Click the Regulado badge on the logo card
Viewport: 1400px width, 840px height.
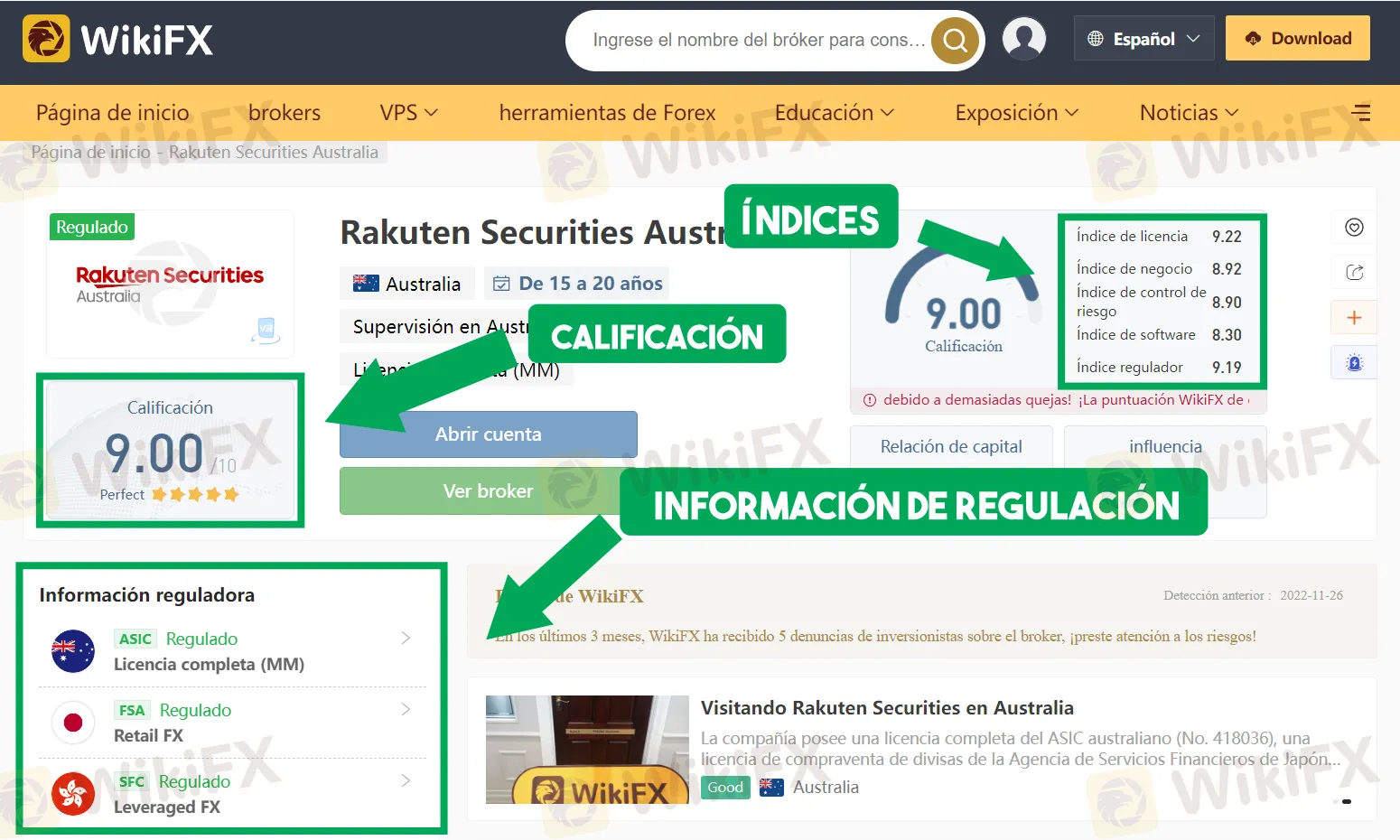92,227
